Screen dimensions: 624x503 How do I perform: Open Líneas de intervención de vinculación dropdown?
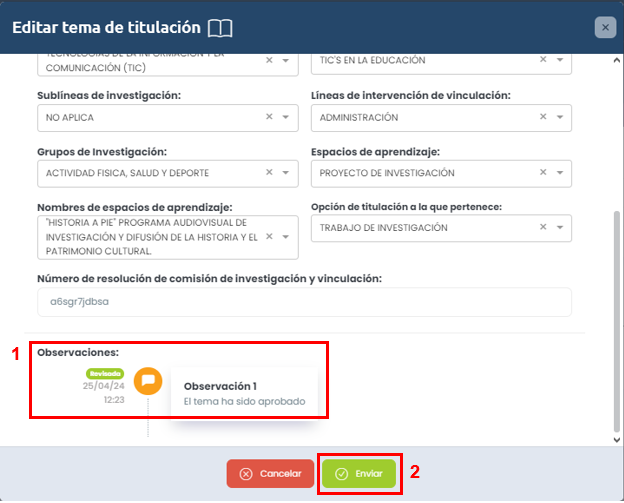560,117
